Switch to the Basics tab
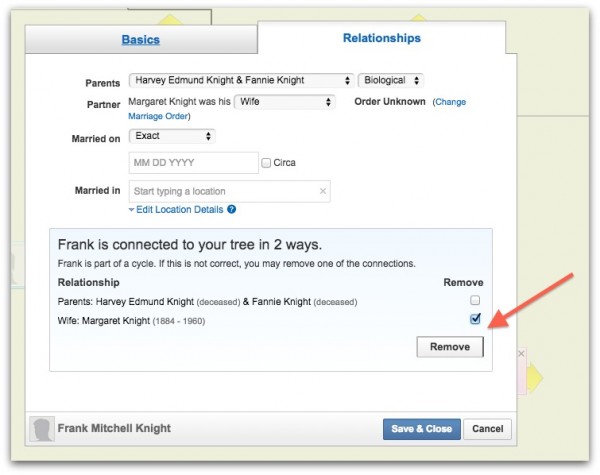Viewport: 600px width, 475px height. tap(141, 39)
